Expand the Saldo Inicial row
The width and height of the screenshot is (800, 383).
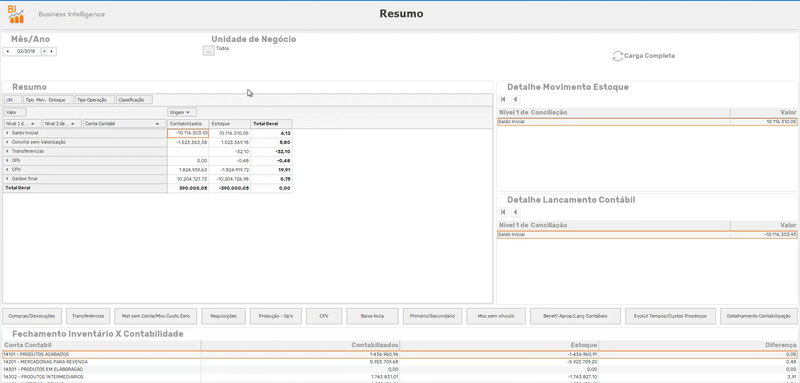click(7, 133)
